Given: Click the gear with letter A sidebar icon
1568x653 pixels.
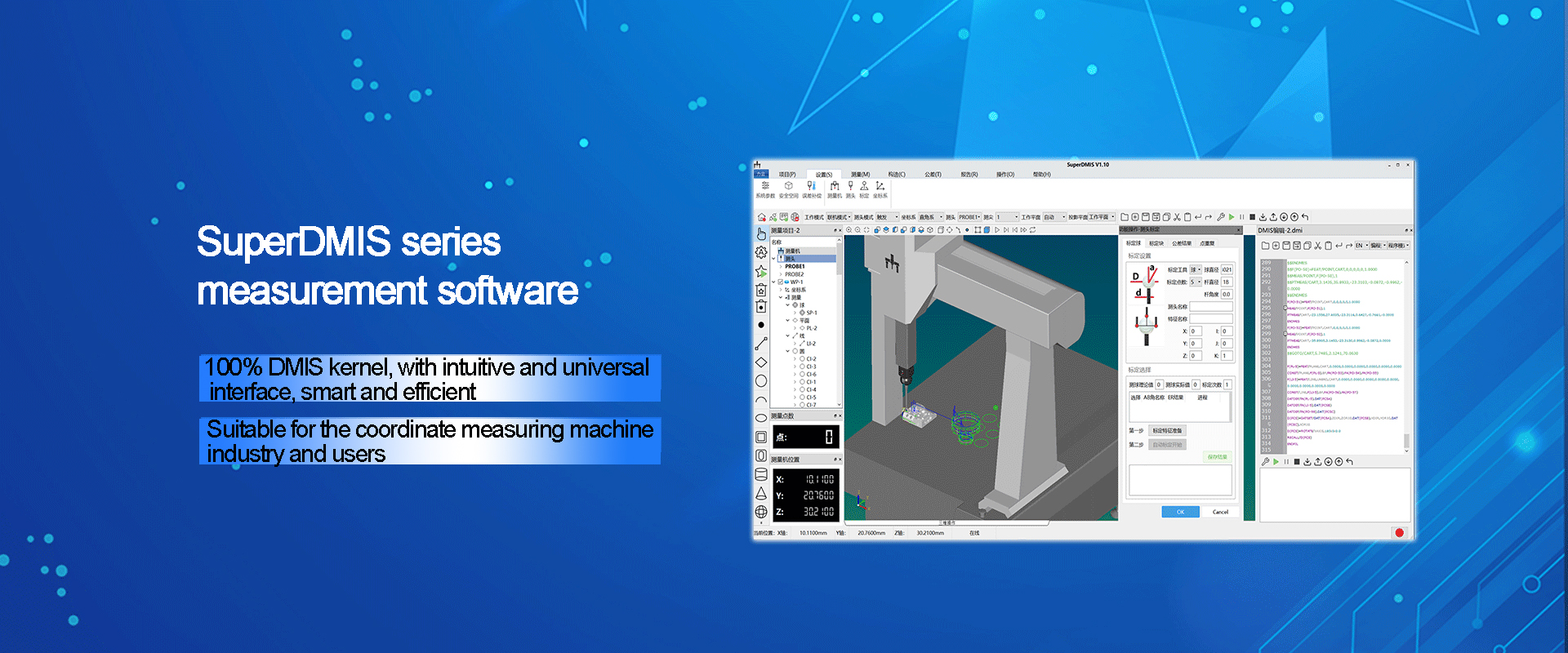Looking at the screenshot, I should click(761, 252).
